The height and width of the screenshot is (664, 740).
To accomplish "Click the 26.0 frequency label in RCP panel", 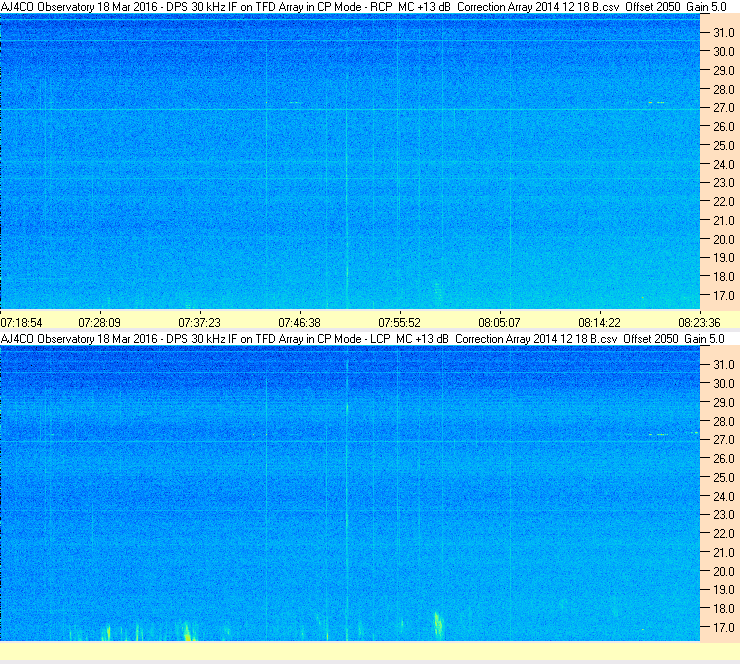I will pyautogui.click(x=724, y=127).
